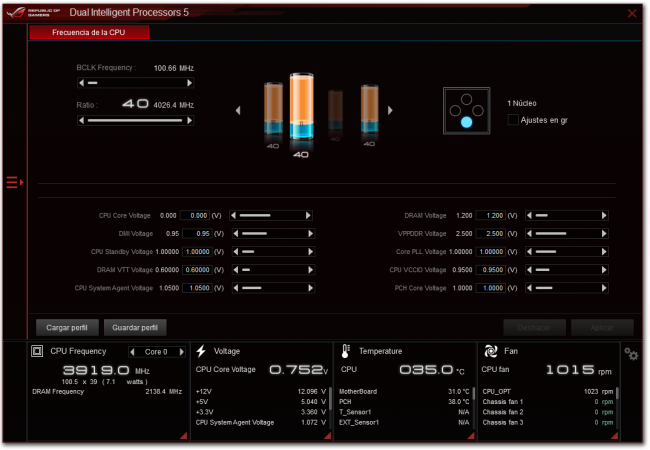Screen dimensions: 650x450
Task: Increase VPPDDR Voltage with right arrow
Action: (x=604, y=234)
